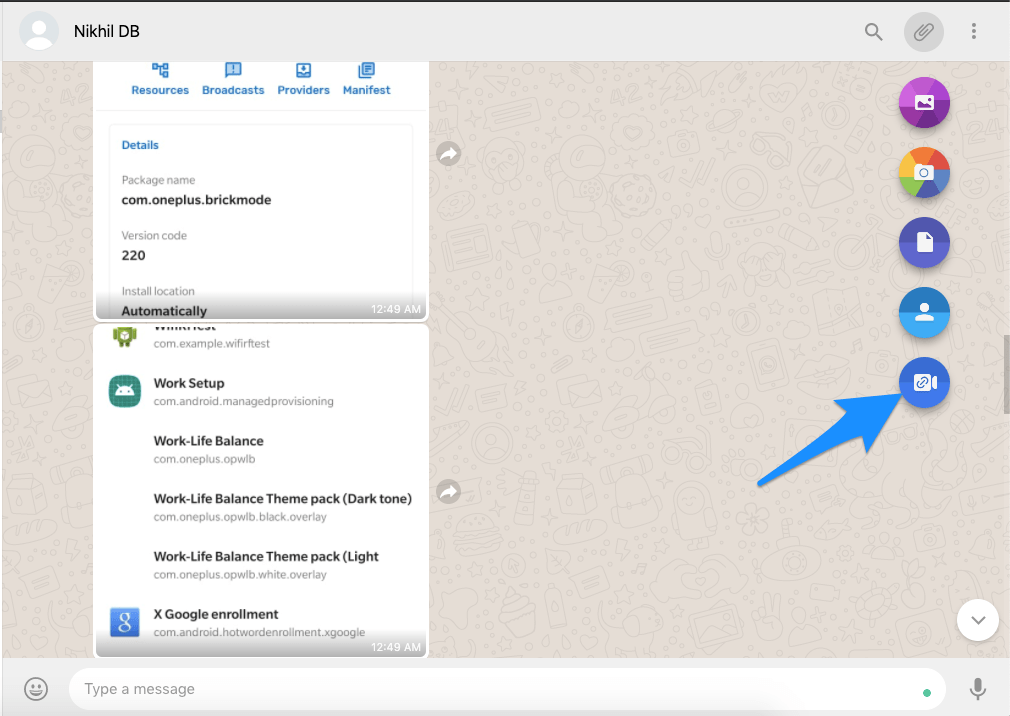
Task: Click the Details heading in the image
Action: pyautogui.click(x=140, y=145)
